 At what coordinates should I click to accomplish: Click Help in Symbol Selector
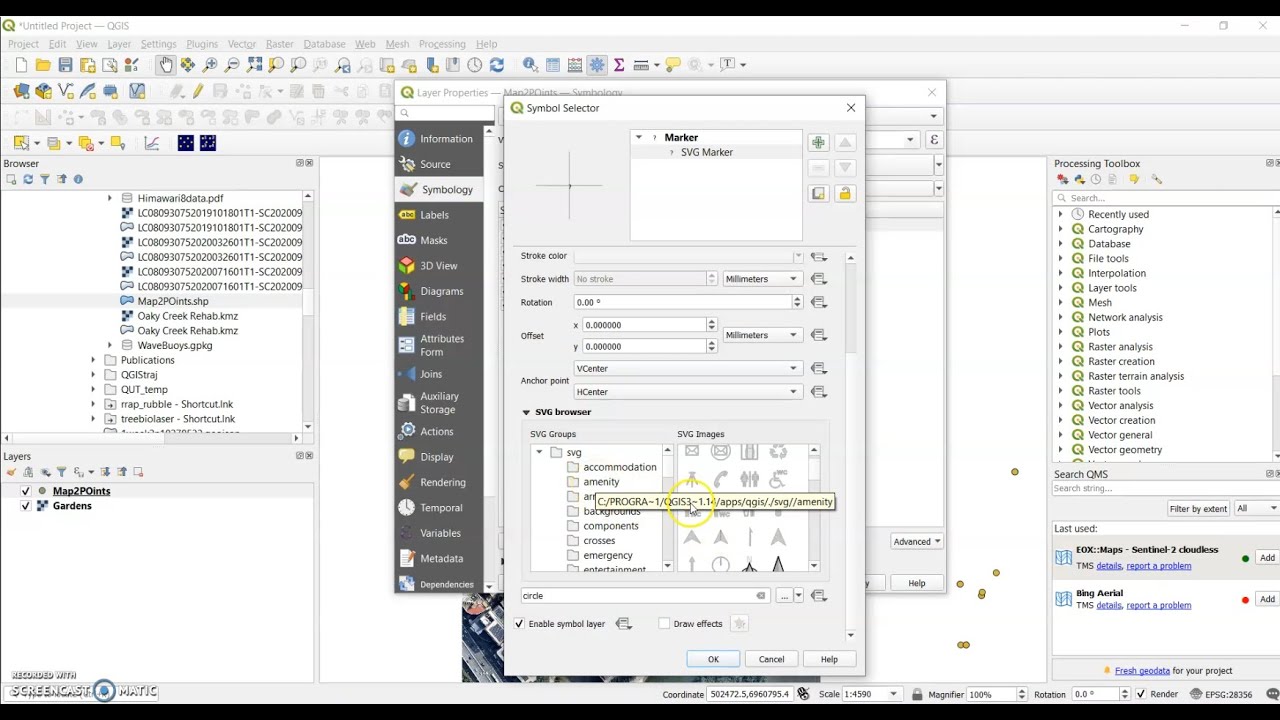pos(829,659)
